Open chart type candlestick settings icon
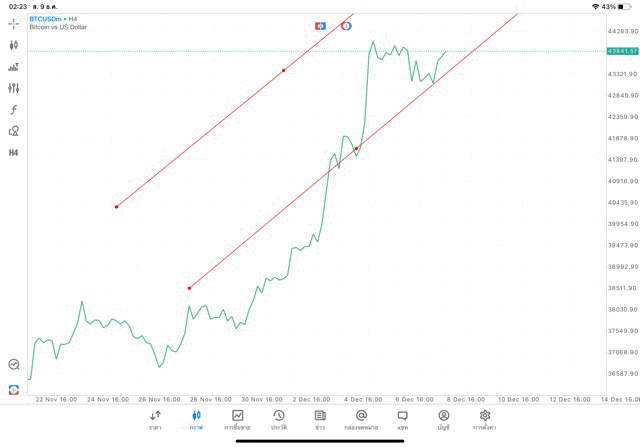This screenshot has height=447, width=640. tap(14, 45)
